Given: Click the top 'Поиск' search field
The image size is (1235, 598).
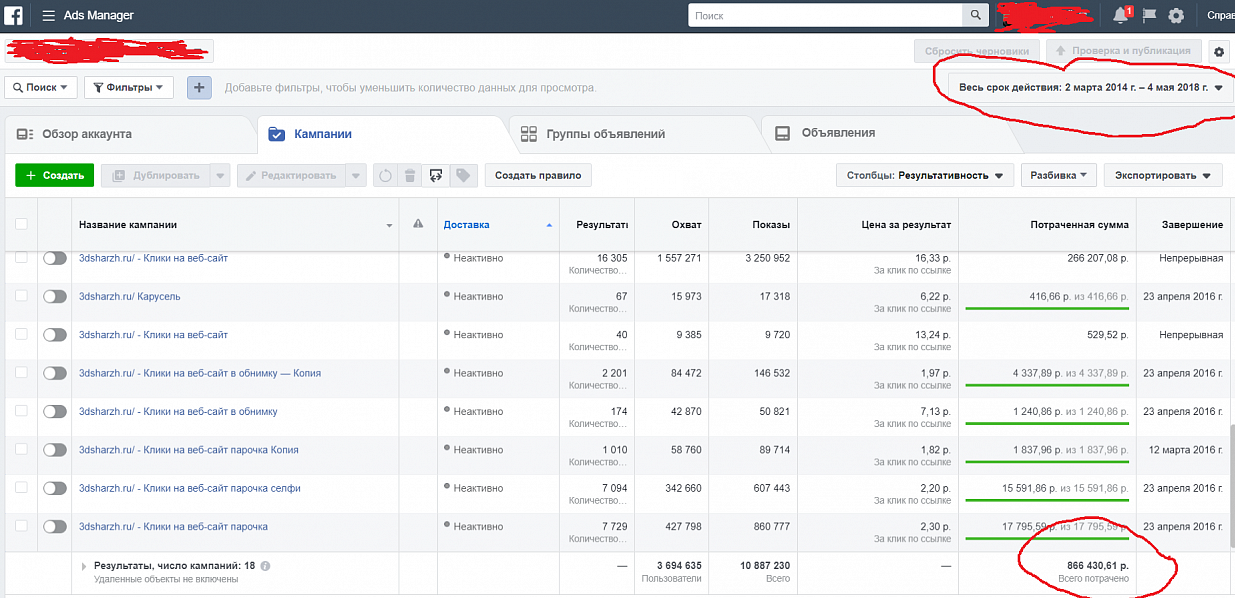Looking at the screenshot, I should coord(825,16).
